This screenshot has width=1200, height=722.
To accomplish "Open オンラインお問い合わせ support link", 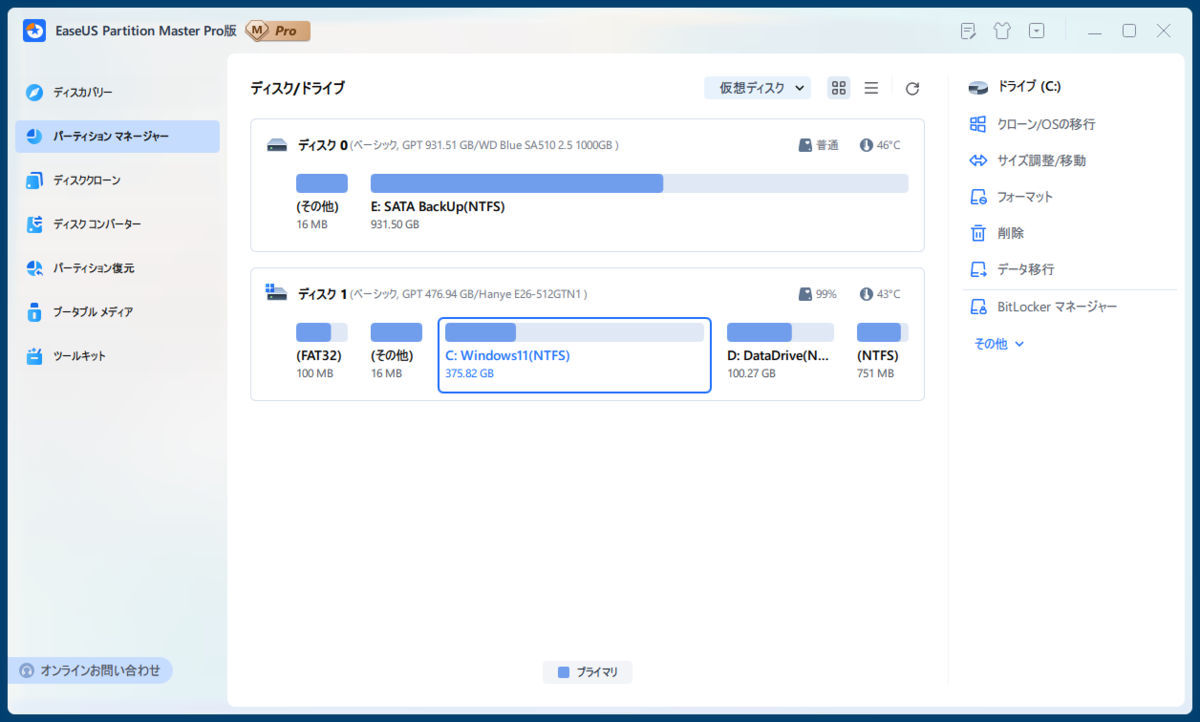I will 91,670.
